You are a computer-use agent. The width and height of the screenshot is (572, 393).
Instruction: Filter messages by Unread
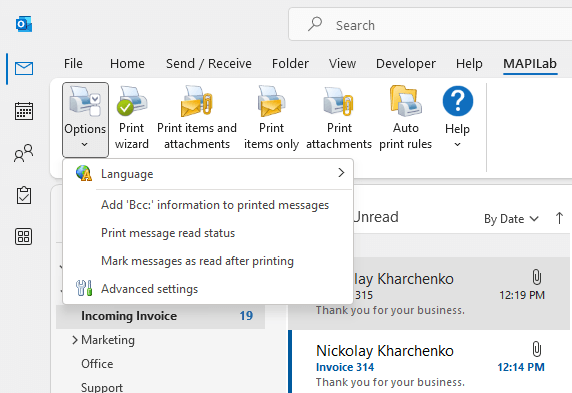(376, 217)
